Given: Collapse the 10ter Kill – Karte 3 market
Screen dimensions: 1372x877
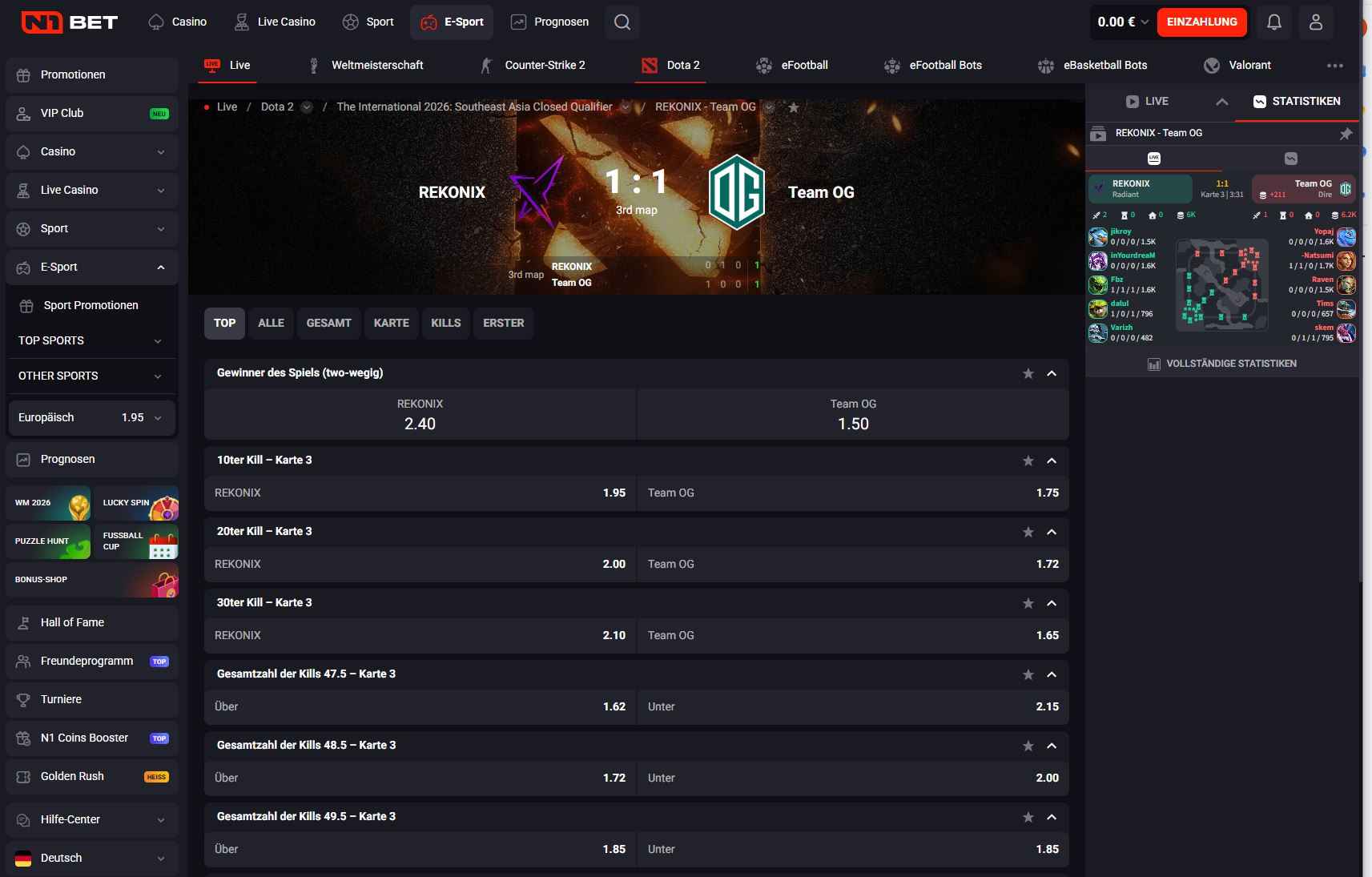Looking at the screenshot, I should click(x=1052, y=461).
